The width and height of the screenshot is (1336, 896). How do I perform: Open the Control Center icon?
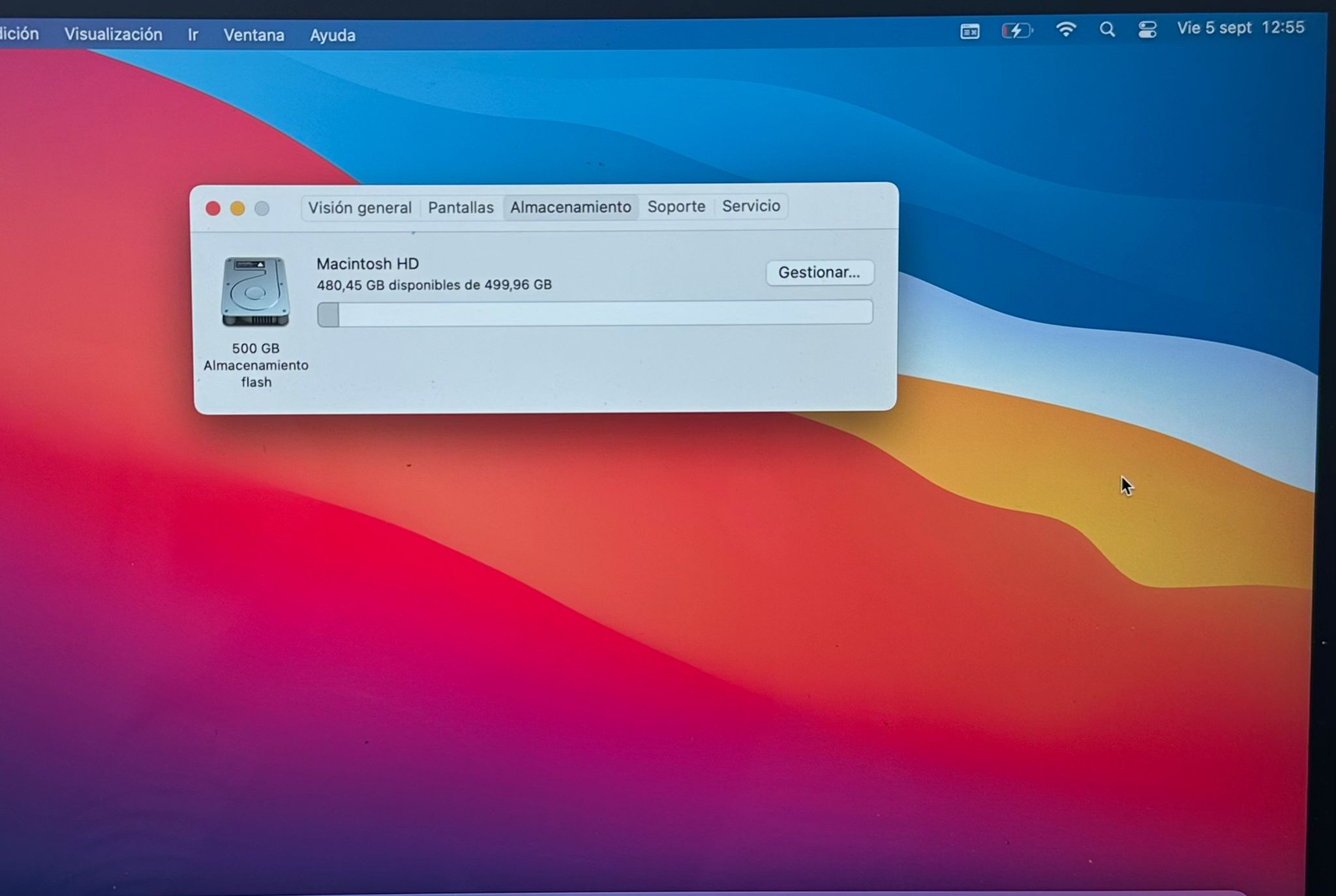click(x=1147, y=29)
